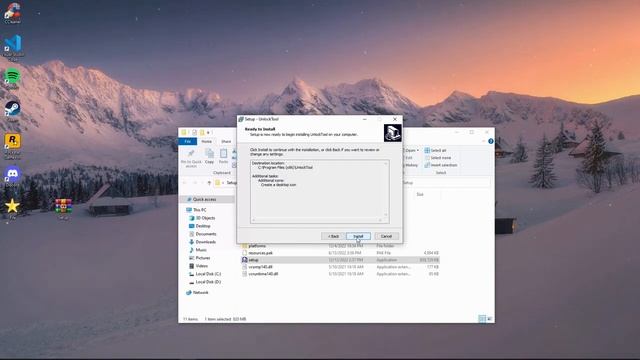The height and width of the screenshot is (360, 640).
Task: Select the yellow star desktop icon
Action: [x=12, y=209]
